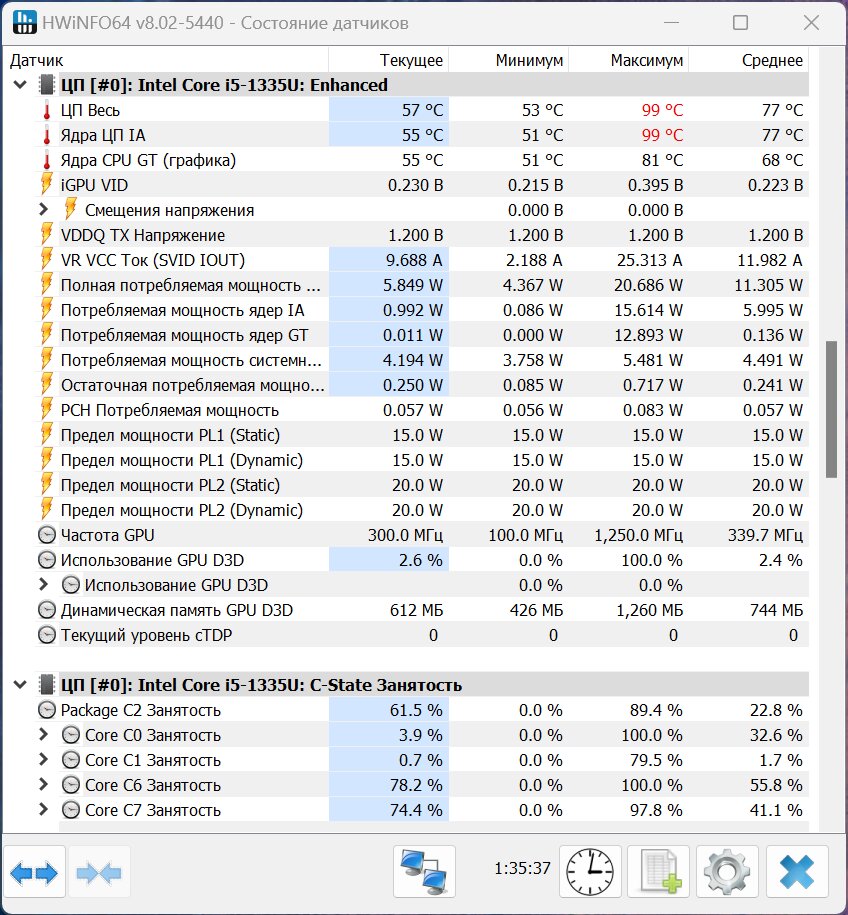Close sensors with the blue X button
Screen dimensions: 848x915
[x=797, y=872]
